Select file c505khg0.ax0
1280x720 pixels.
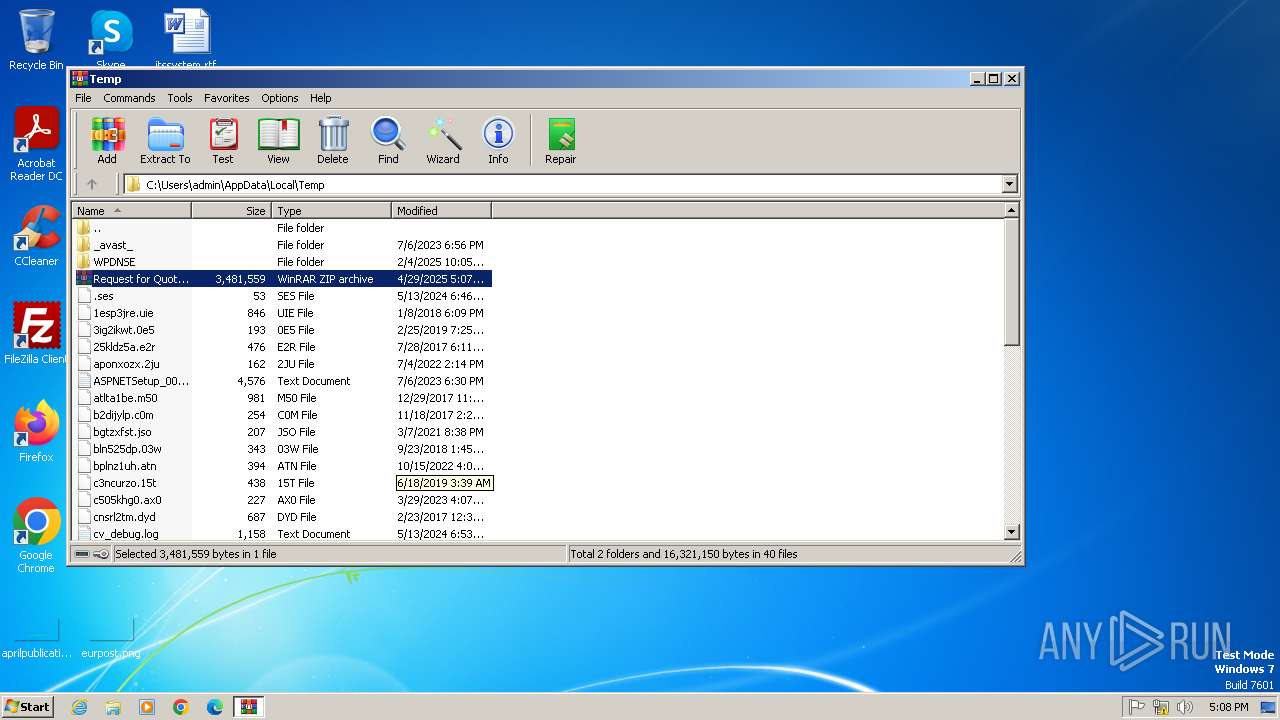[282, 500]
